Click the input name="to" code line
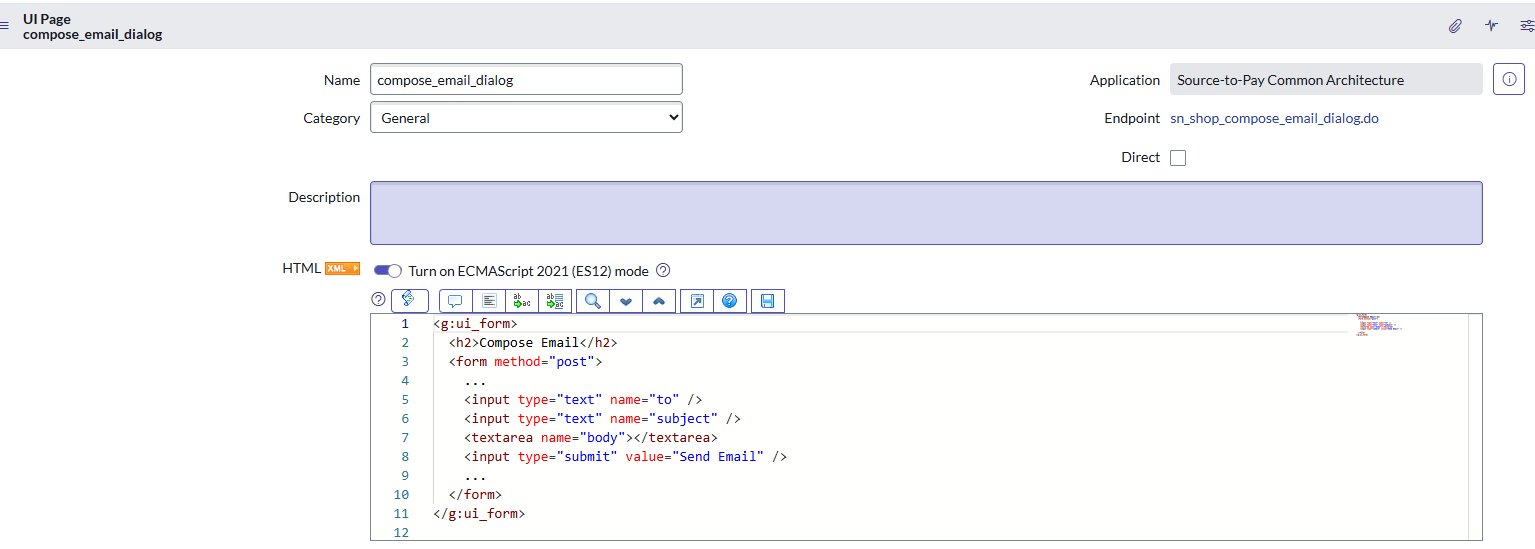This screenshot has width=1535, height=549. 583,400
